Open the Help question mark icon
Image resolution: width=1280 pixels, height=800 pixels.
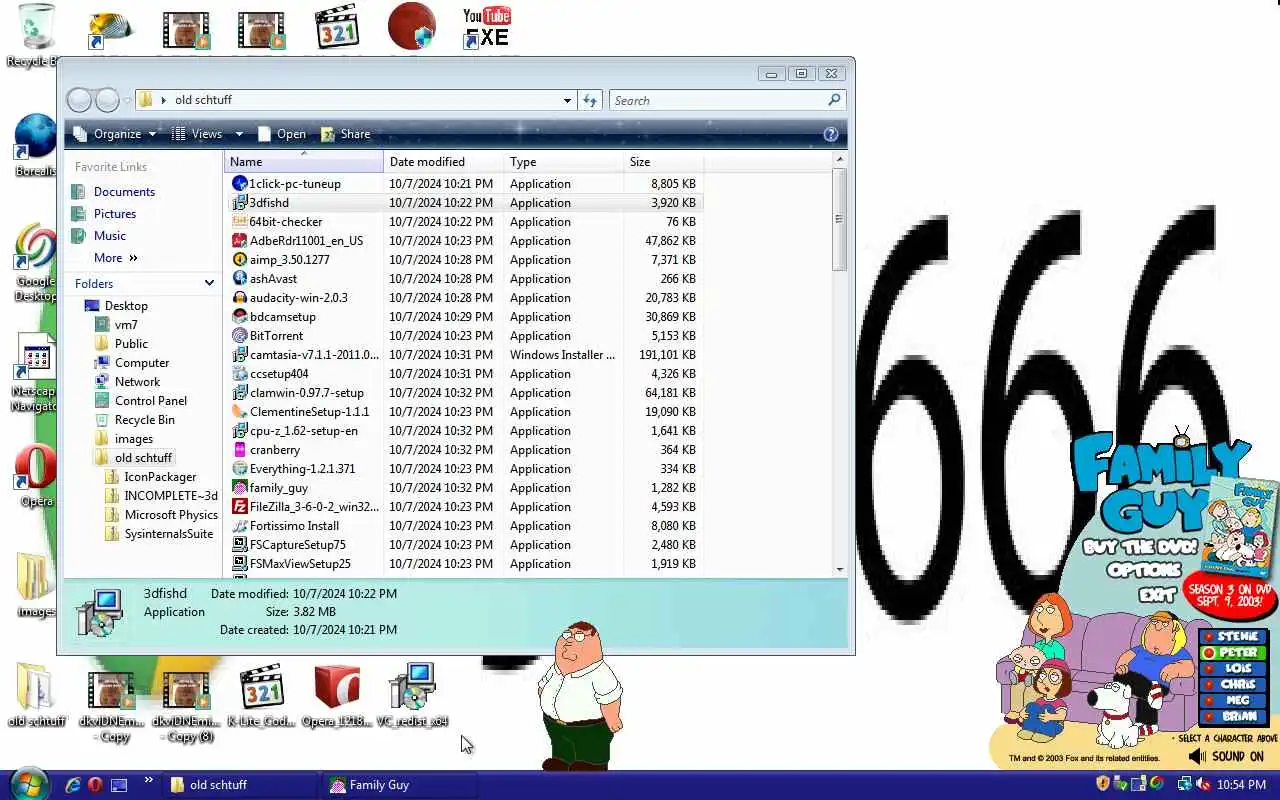coord(830,134)
